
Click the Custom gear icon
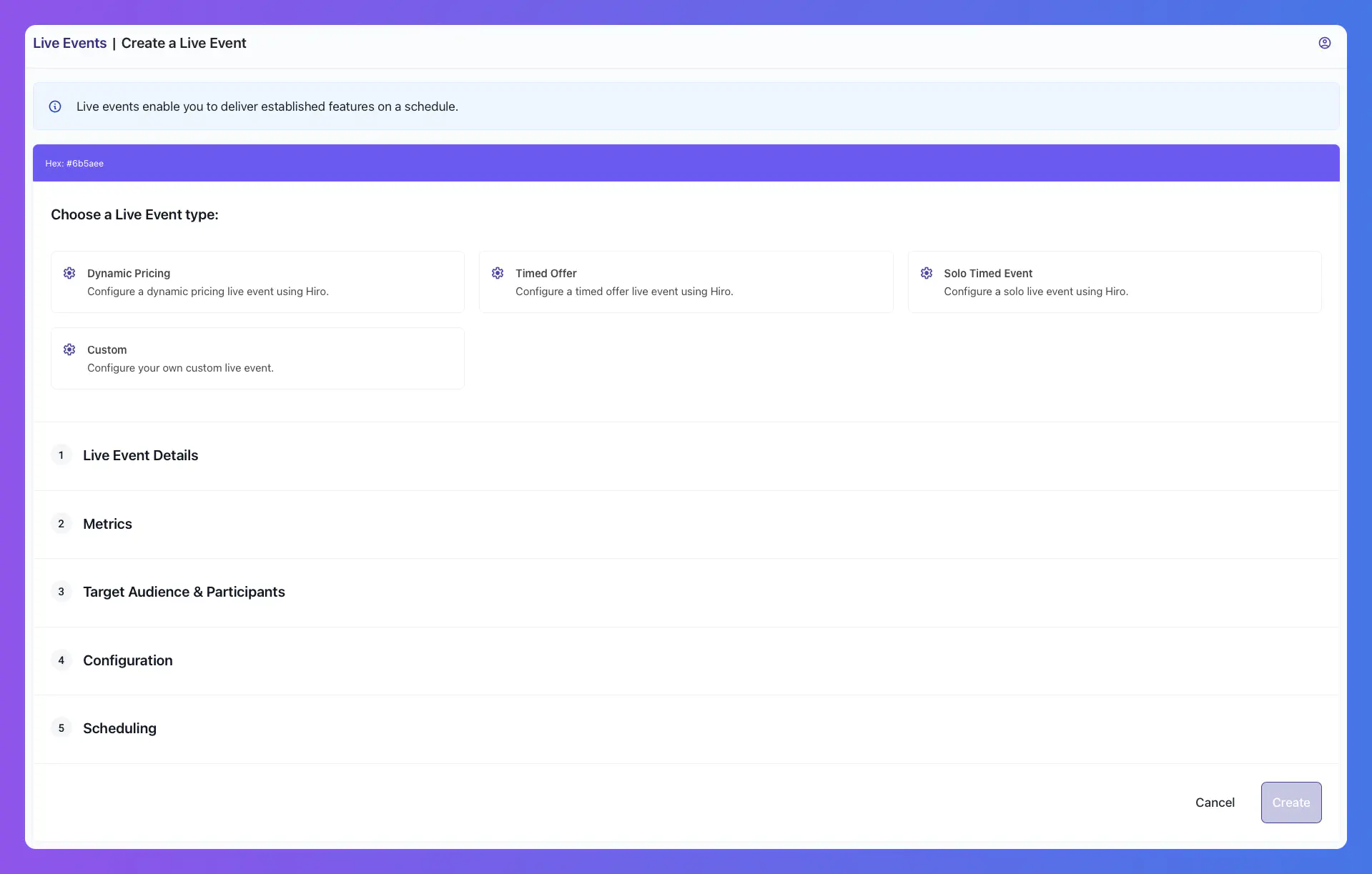click(x=69, y=349)
